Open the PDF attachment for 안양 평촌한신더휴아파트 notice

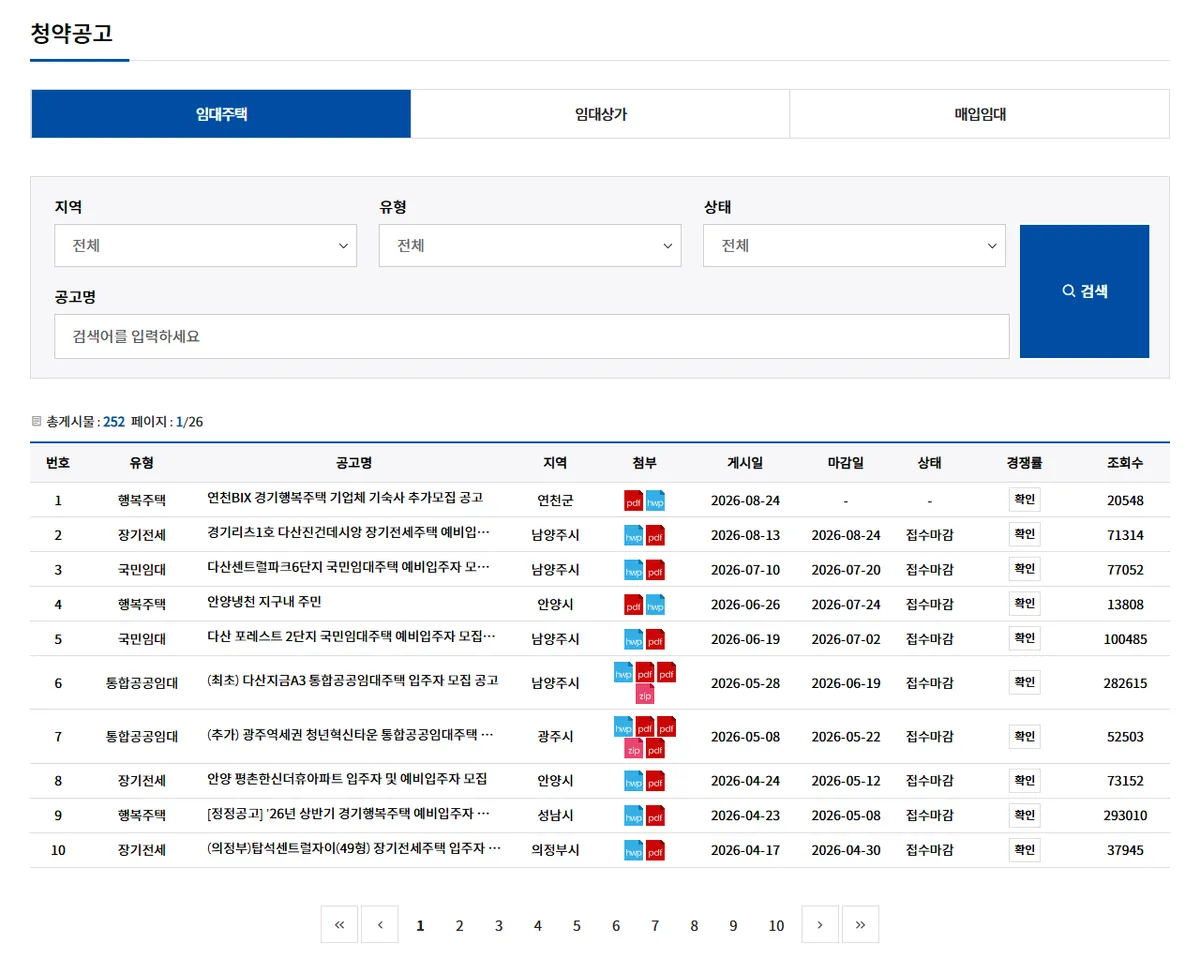click(655, 781)
